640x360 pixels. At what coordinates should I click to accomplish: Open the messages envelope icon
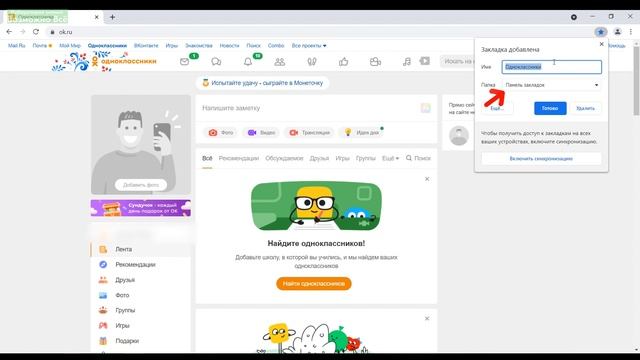pyautogui.click(x=184, y=62)
